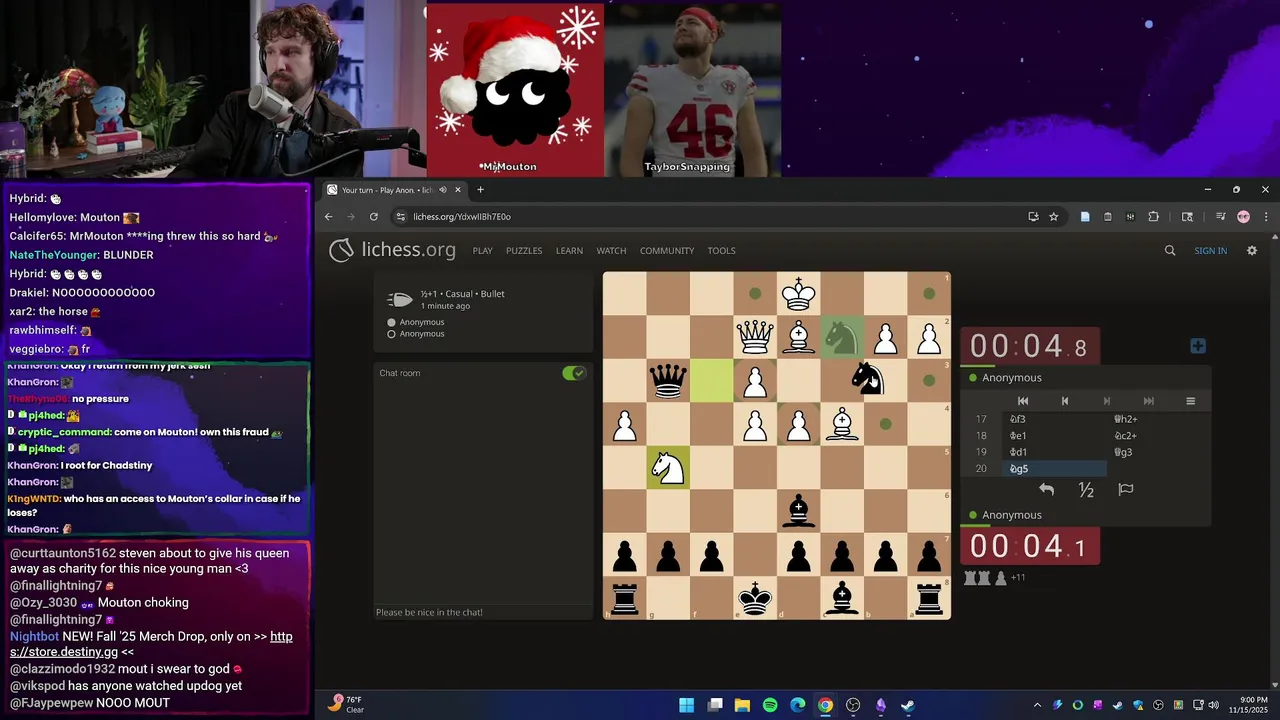
Task: Click the chat input field
Action: pyautogui.click(x=483, y=612)
